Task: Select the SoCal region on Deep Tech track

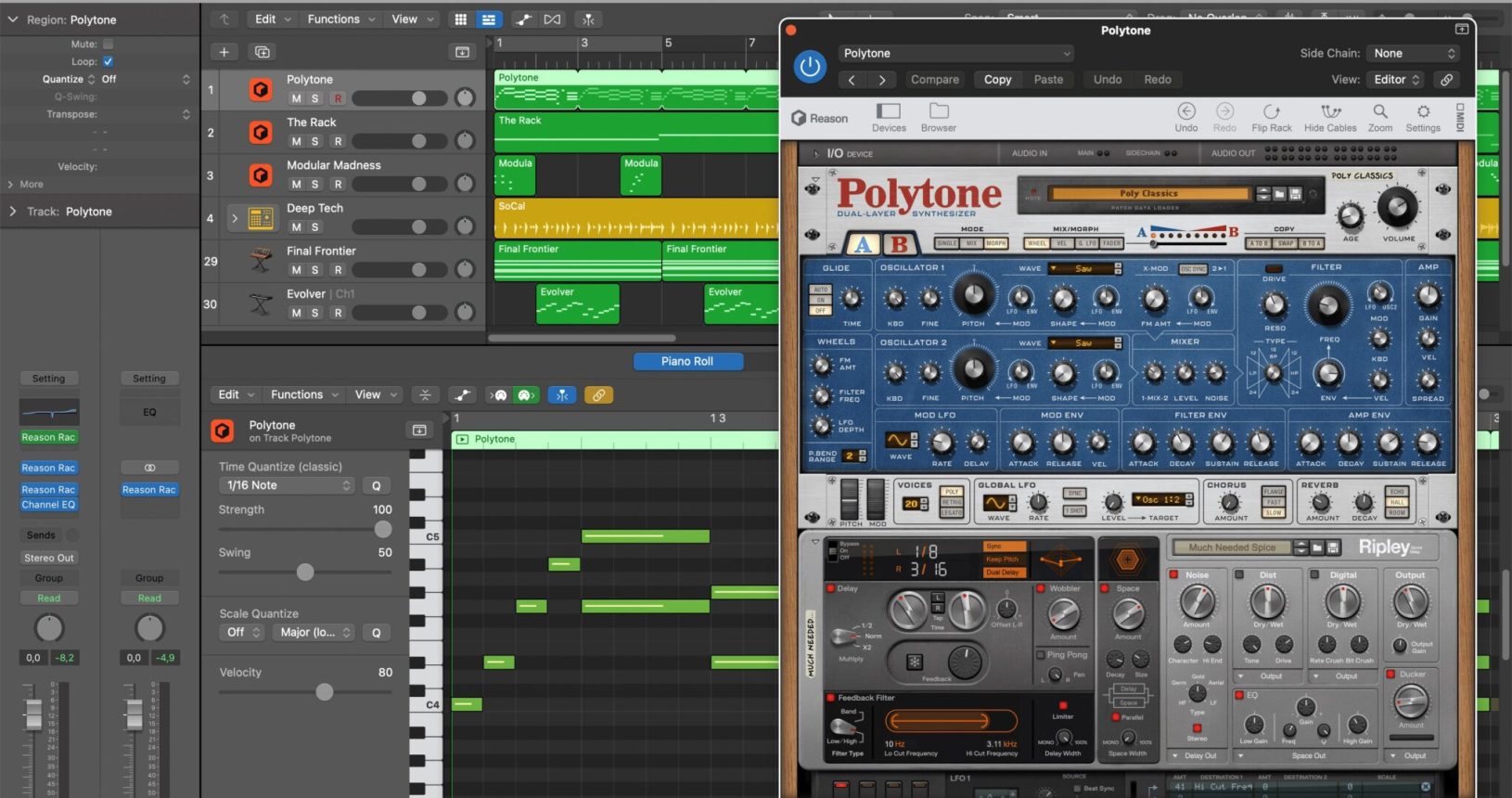Action: pyautogui.click(x=636, y=218)
